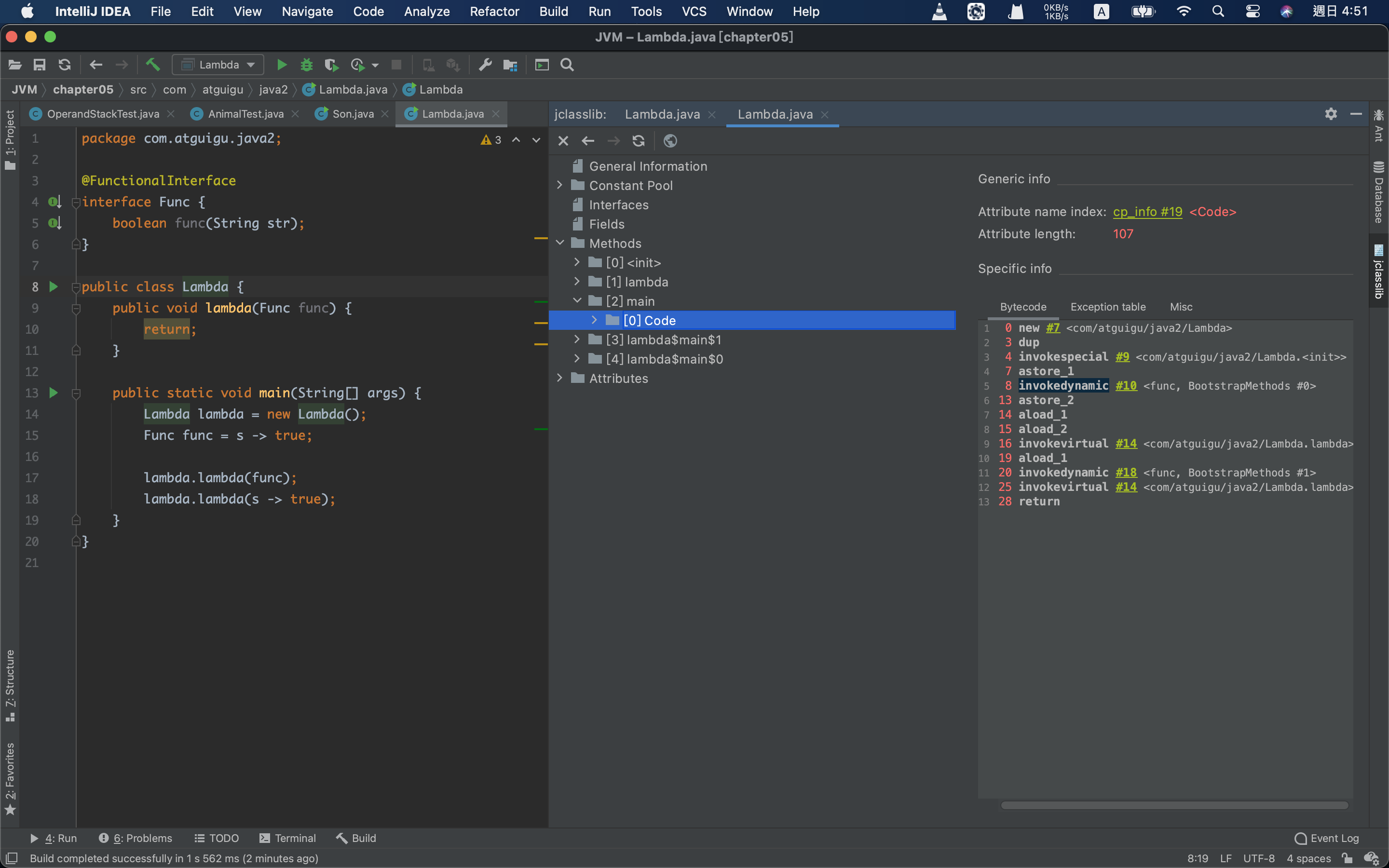Click jclasslib reload icon
Screen dimensions: 1389x868
pyautogui.click(x=638, y=141)
